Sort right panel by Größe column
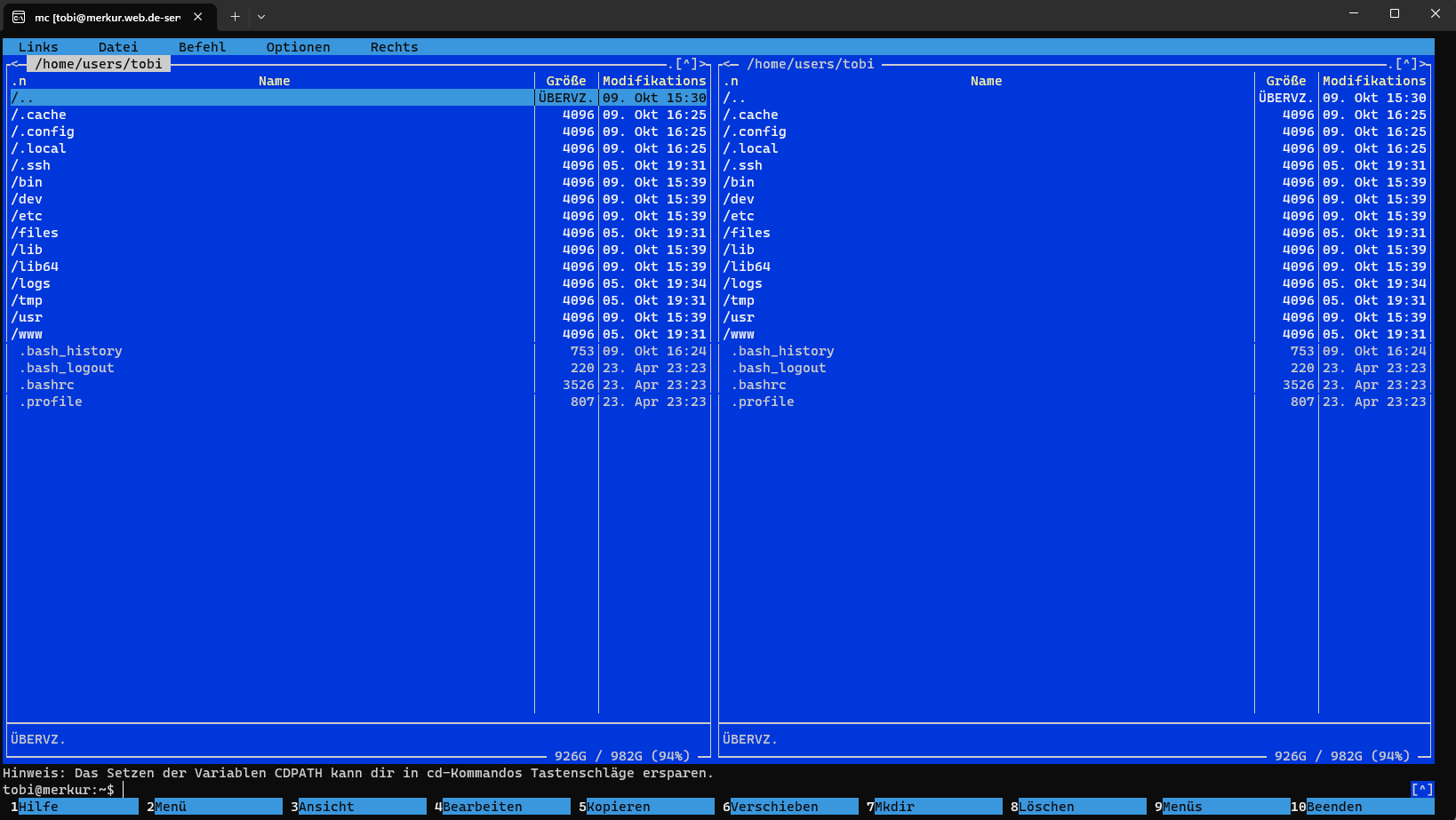 coord(1285,81)
